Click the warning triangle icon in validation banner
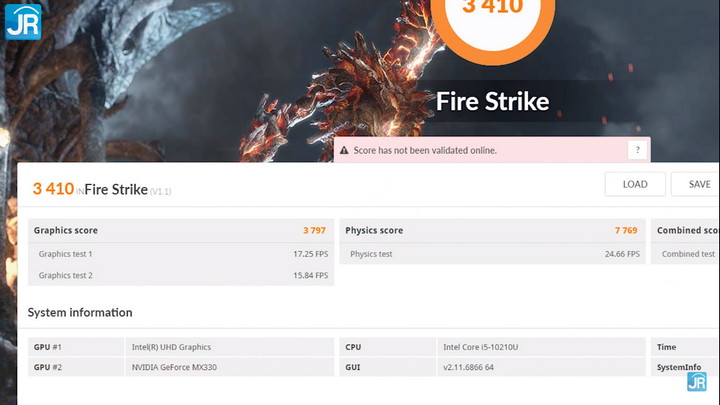This screenshot has height=405, width=720. coord(344,150)
